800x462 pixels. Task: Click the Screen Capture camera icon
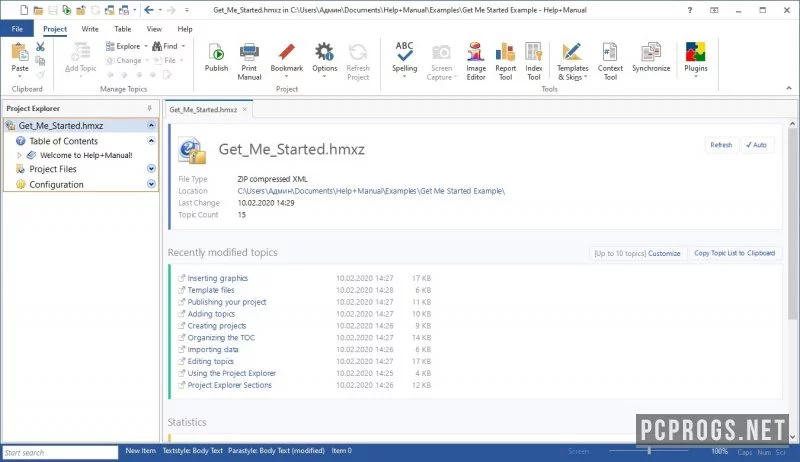click(x=441, y=52)
